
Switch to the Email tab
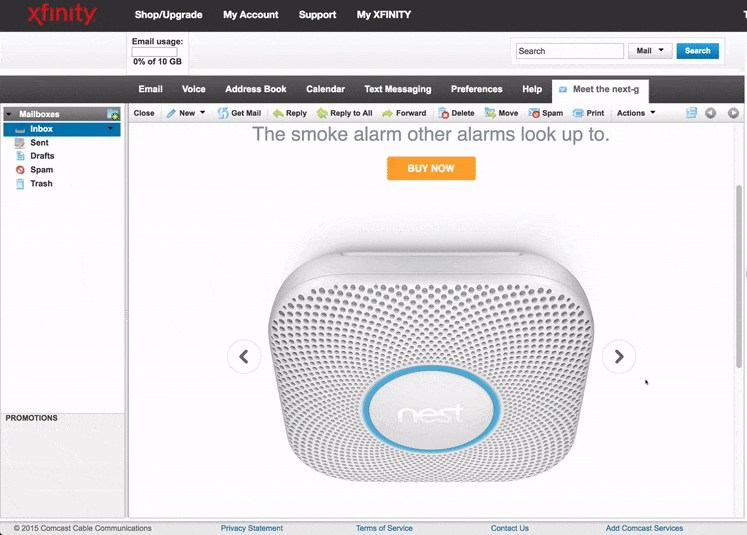(151, 89)
